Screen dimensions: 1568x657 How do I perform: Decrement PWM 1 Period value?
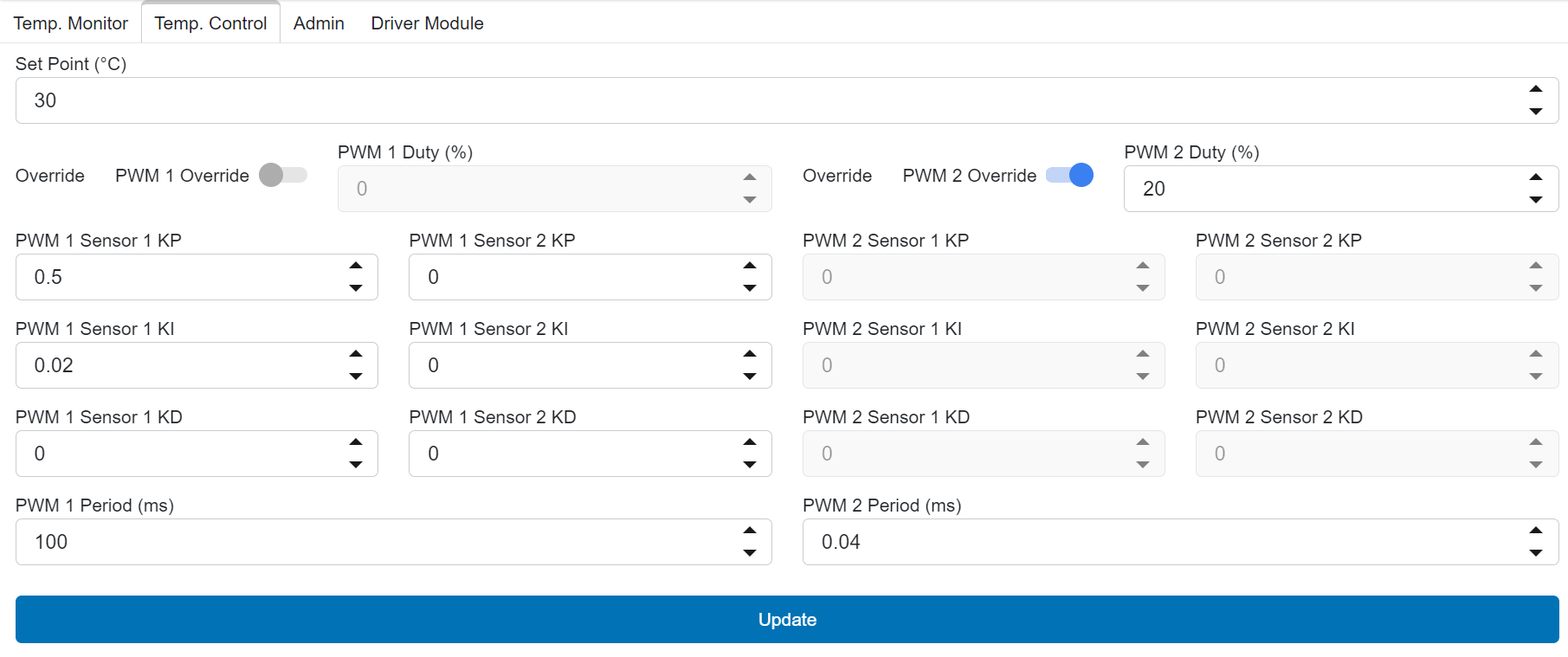pyautogui.click(x=750, y=553)
